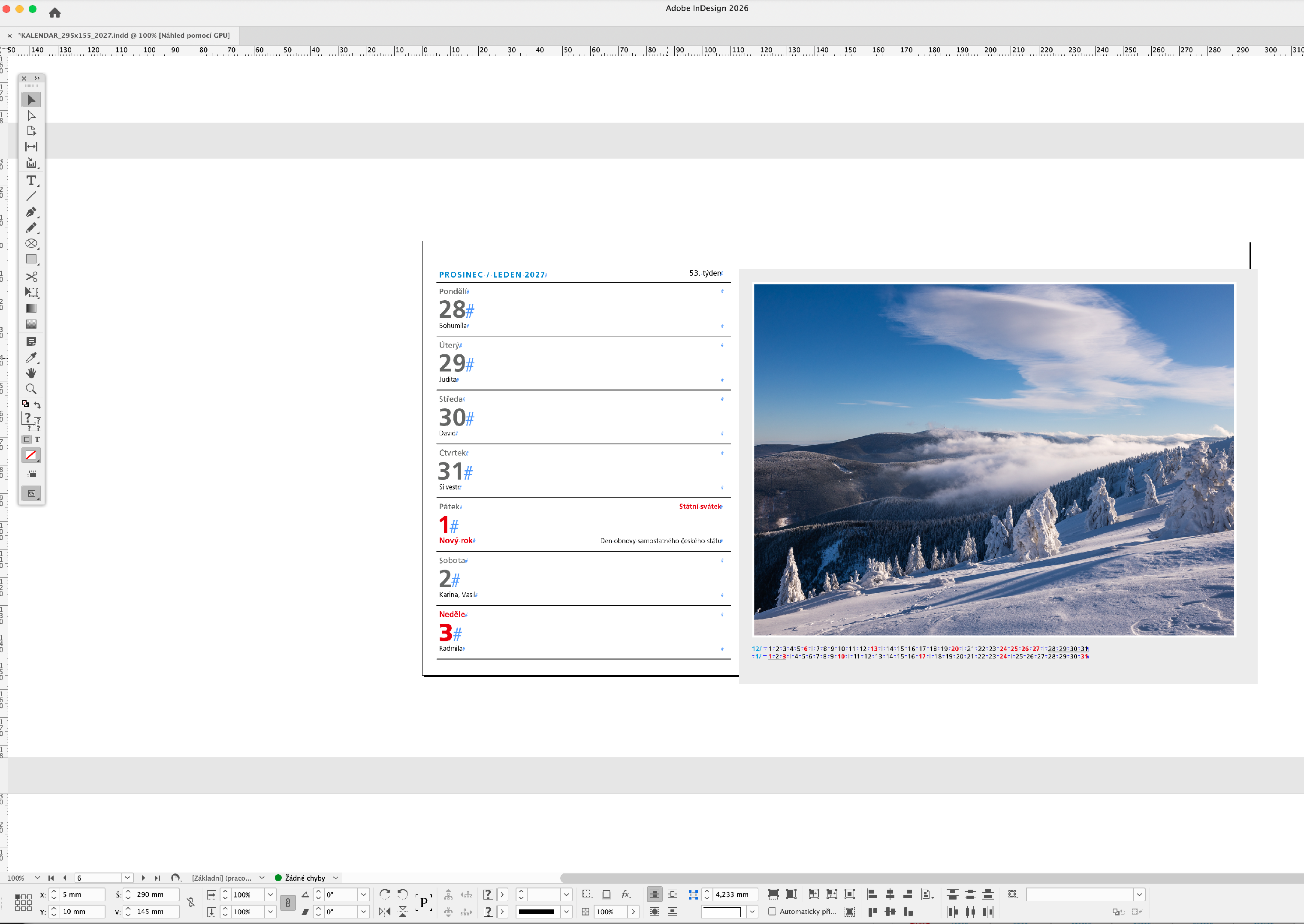Select the Note tool
The width and height of the screenshot is (1304, 924).
pos(31,342)
